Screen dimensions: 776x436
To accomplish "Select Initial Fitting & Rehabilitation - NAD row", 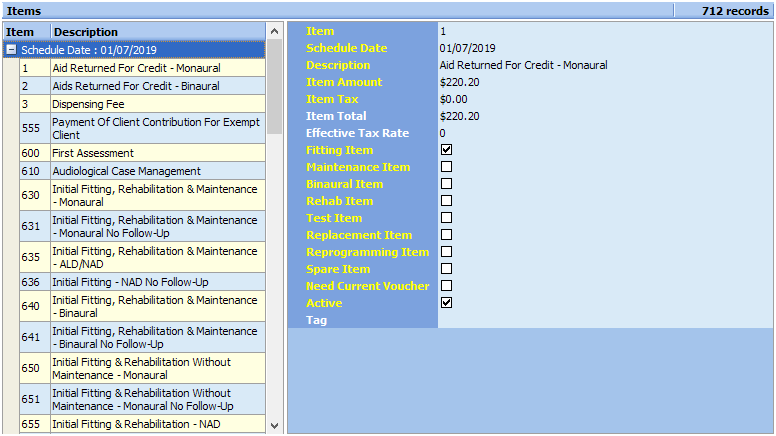I will coord(143,424).
